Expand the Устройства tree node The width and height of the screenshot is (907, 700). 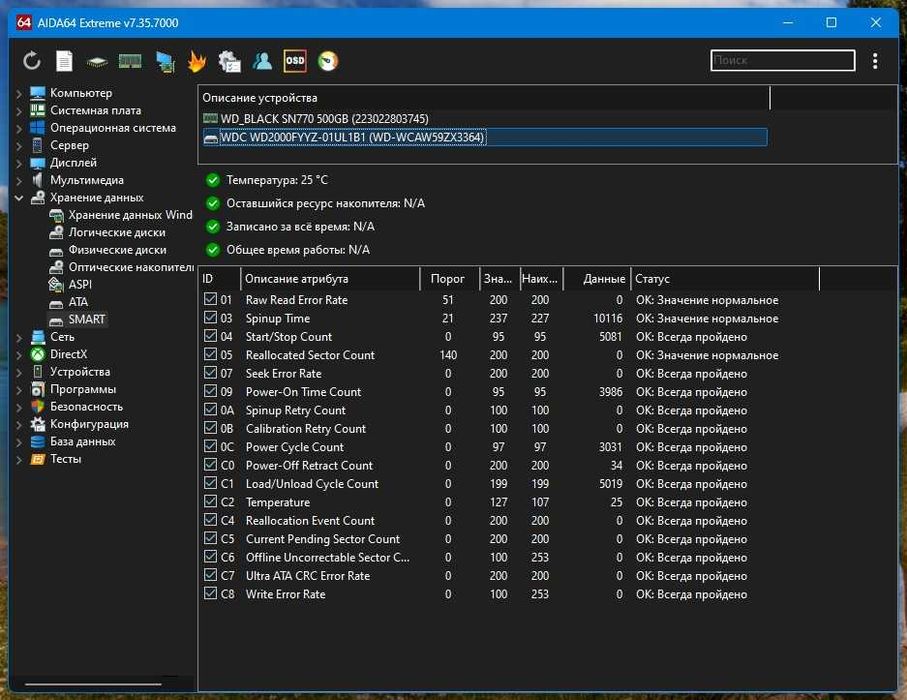click(19, 372)
